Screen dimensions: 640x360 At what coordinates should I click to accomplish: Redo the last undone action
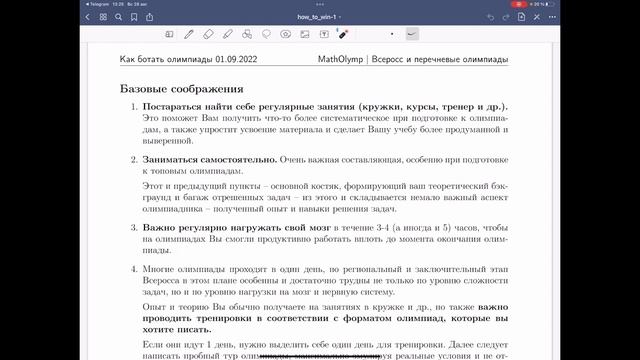pyautogui.click(x=506, y=17)
